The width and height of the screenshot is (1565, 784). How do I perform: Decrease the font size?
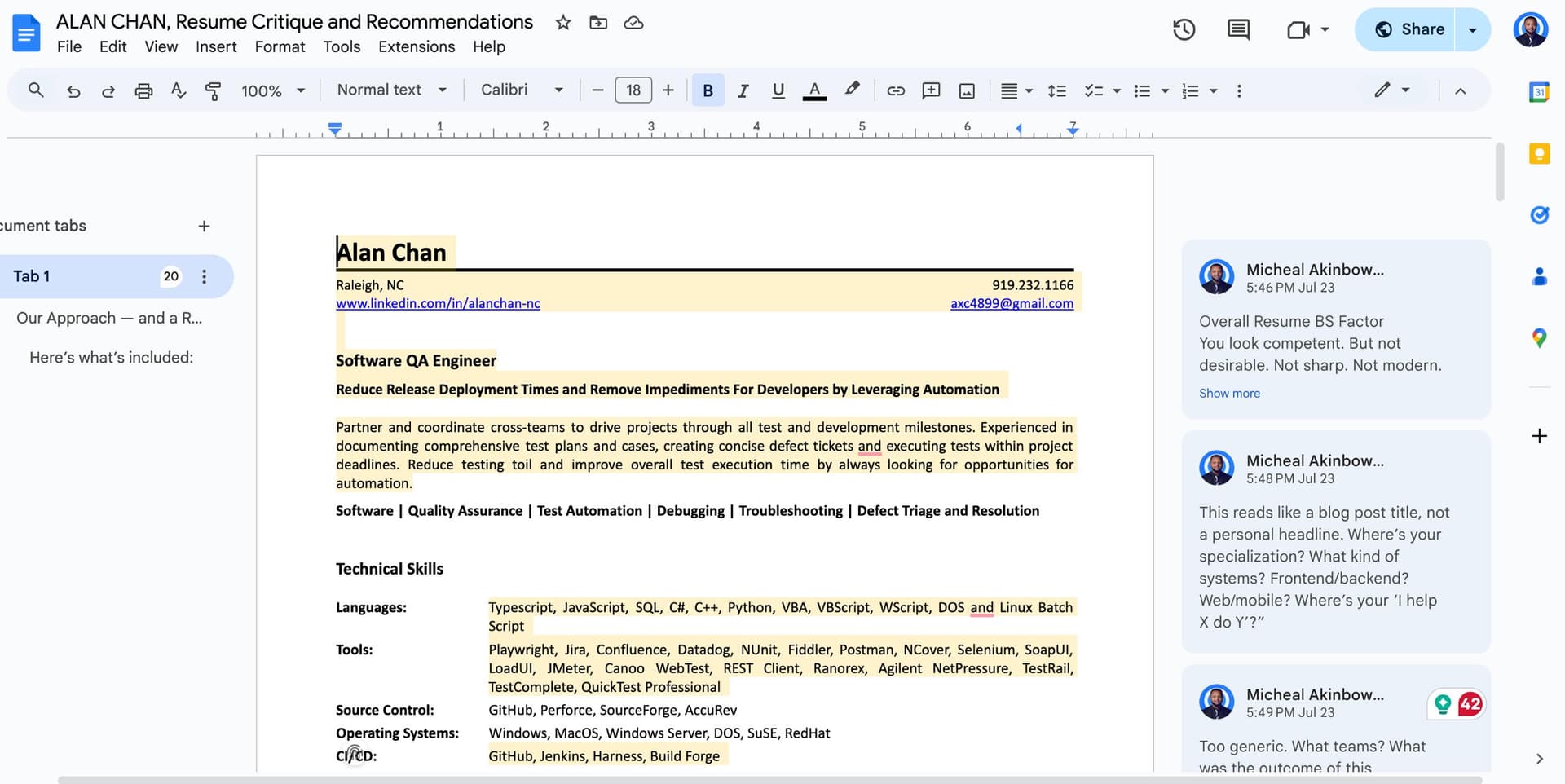pyautogui.click(x=597, y=90)
